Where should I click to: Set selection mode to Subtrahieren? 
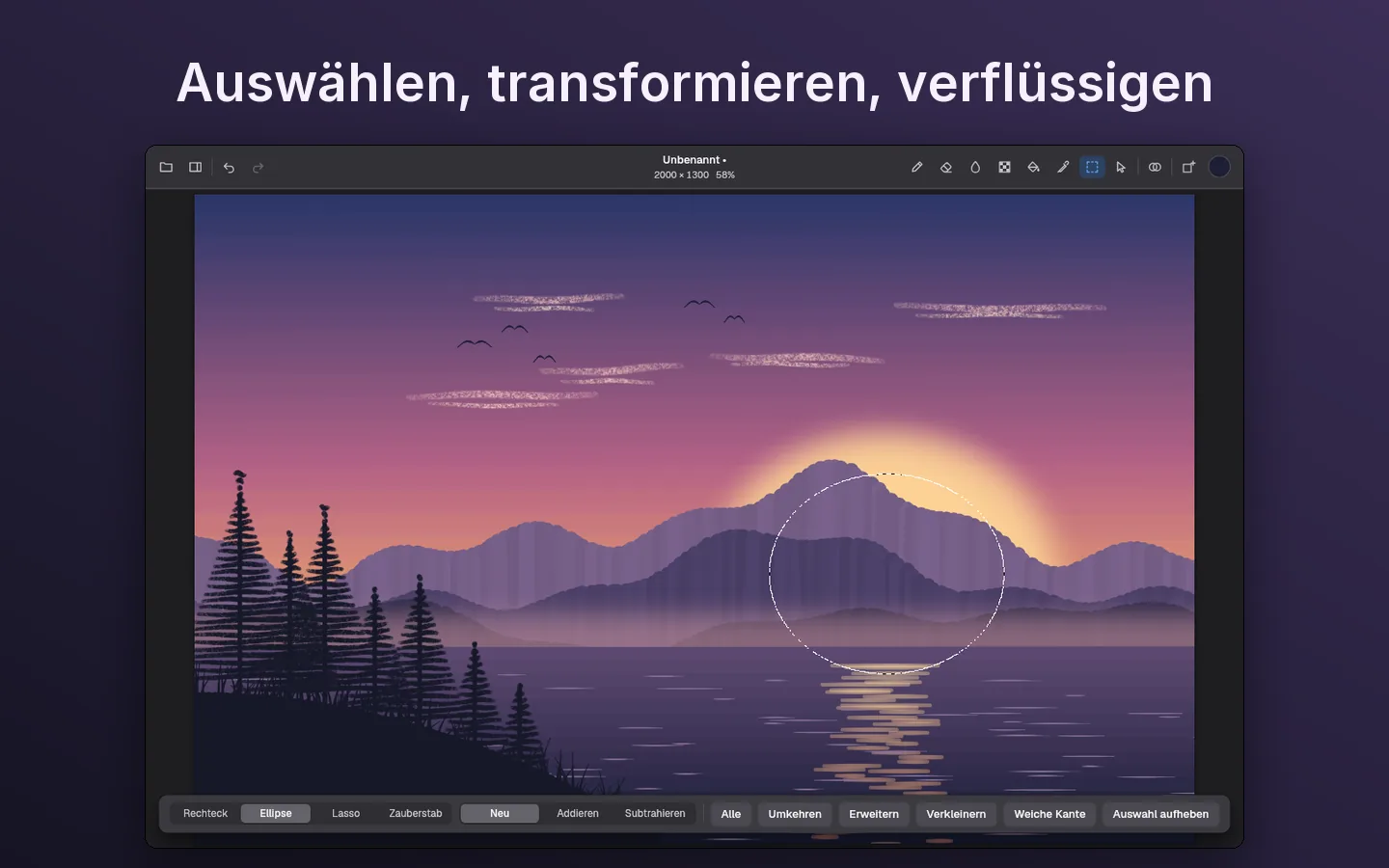[655, 814]
